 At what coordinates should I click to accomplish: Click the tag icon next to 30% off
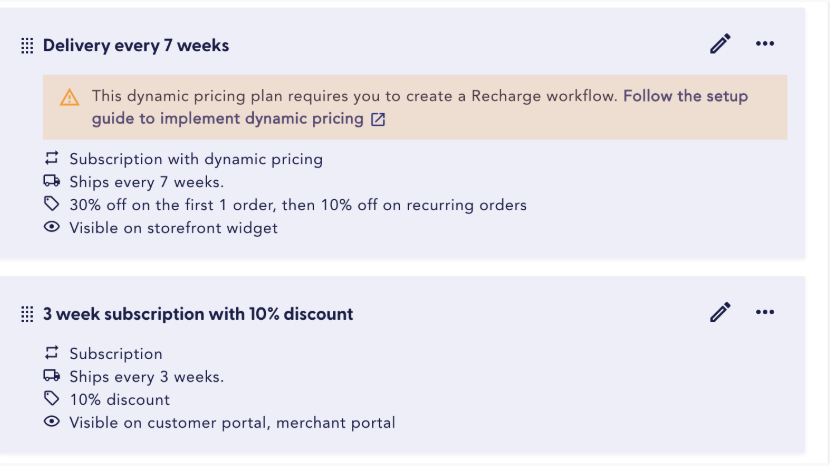coord(51,203)
